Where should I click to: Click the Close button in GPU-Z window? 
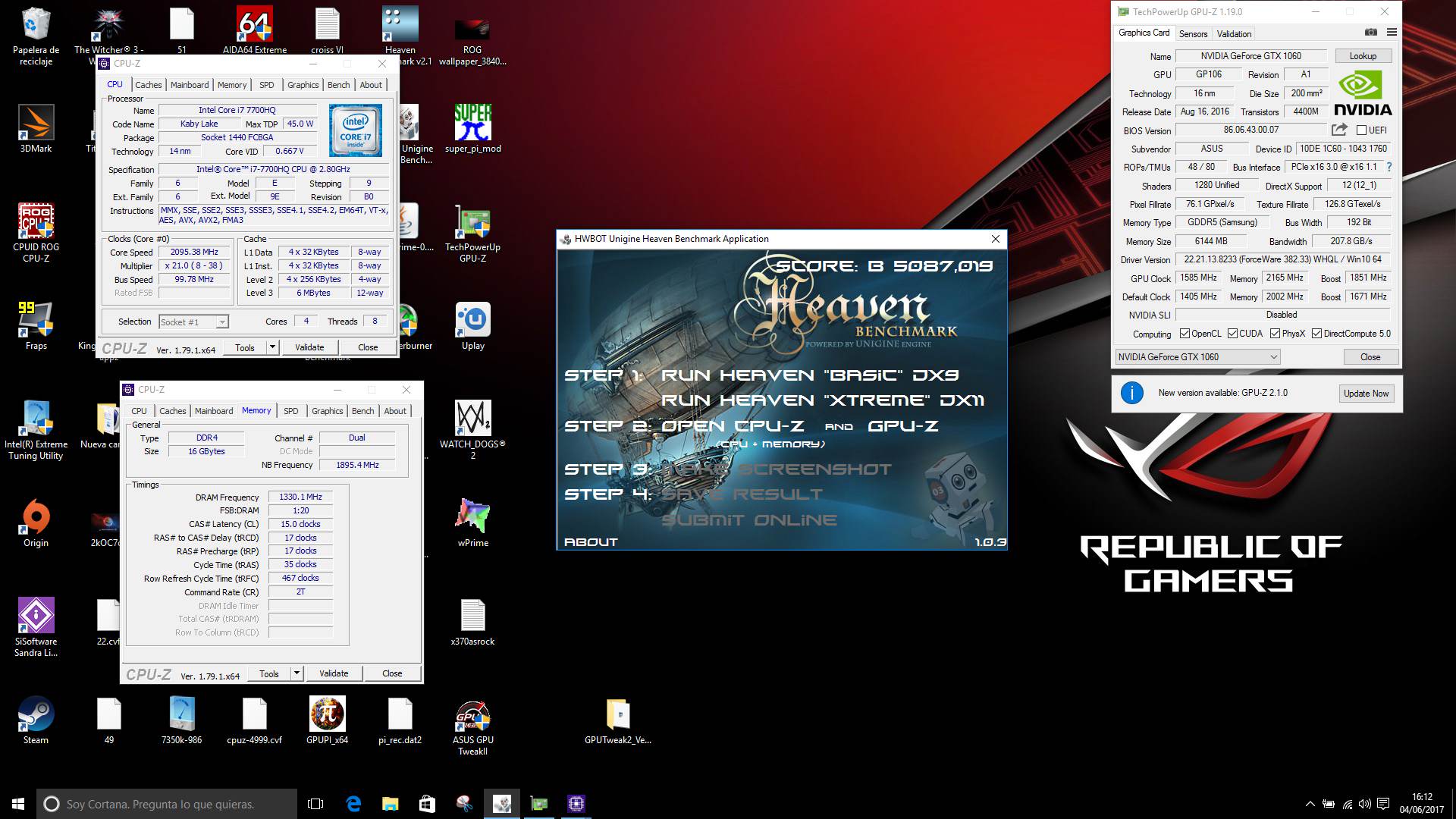1370,357
